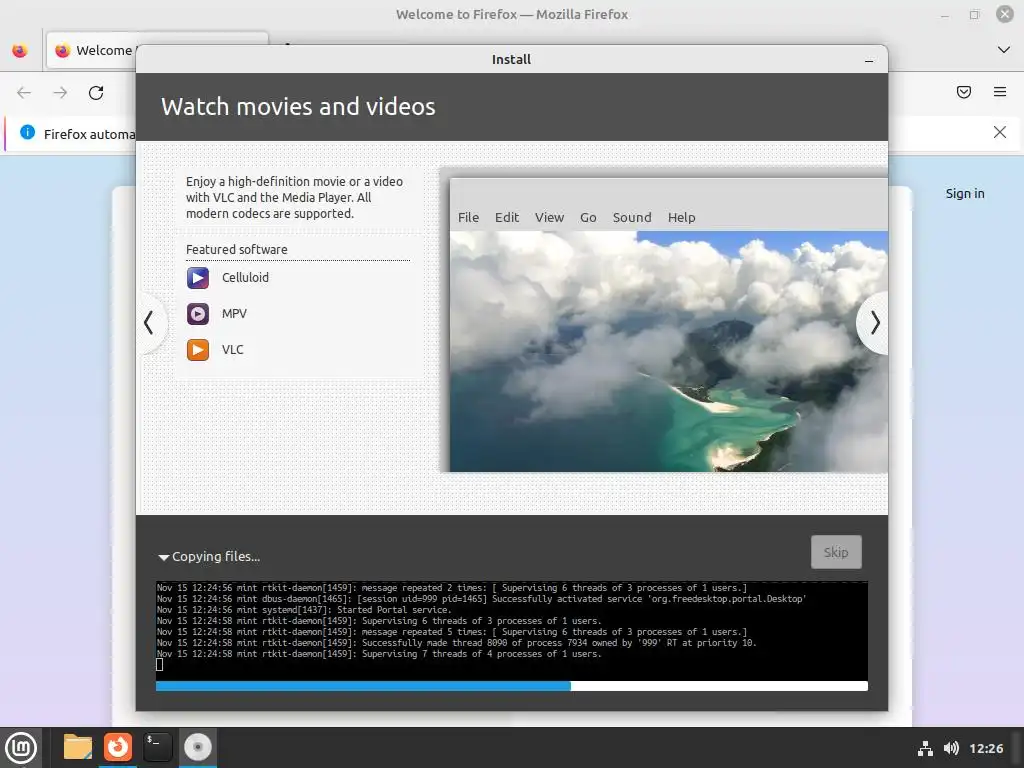This screenshot has height=768, width=1024.
Task: Click the Install window title bar
Action: pyautogui.click(x=511, y=59)
